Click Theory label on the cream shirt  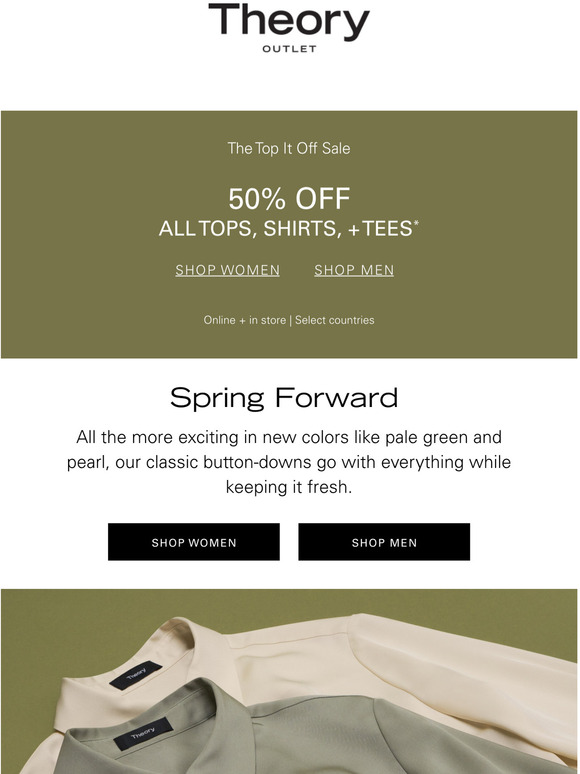pyautogui.click(x=136, y=675)
